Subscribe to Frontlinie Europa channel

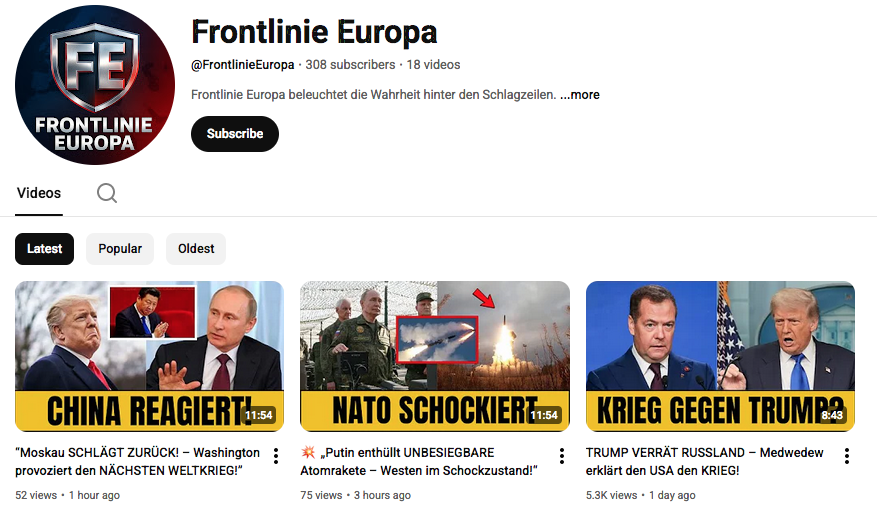[x=235, y=134]
